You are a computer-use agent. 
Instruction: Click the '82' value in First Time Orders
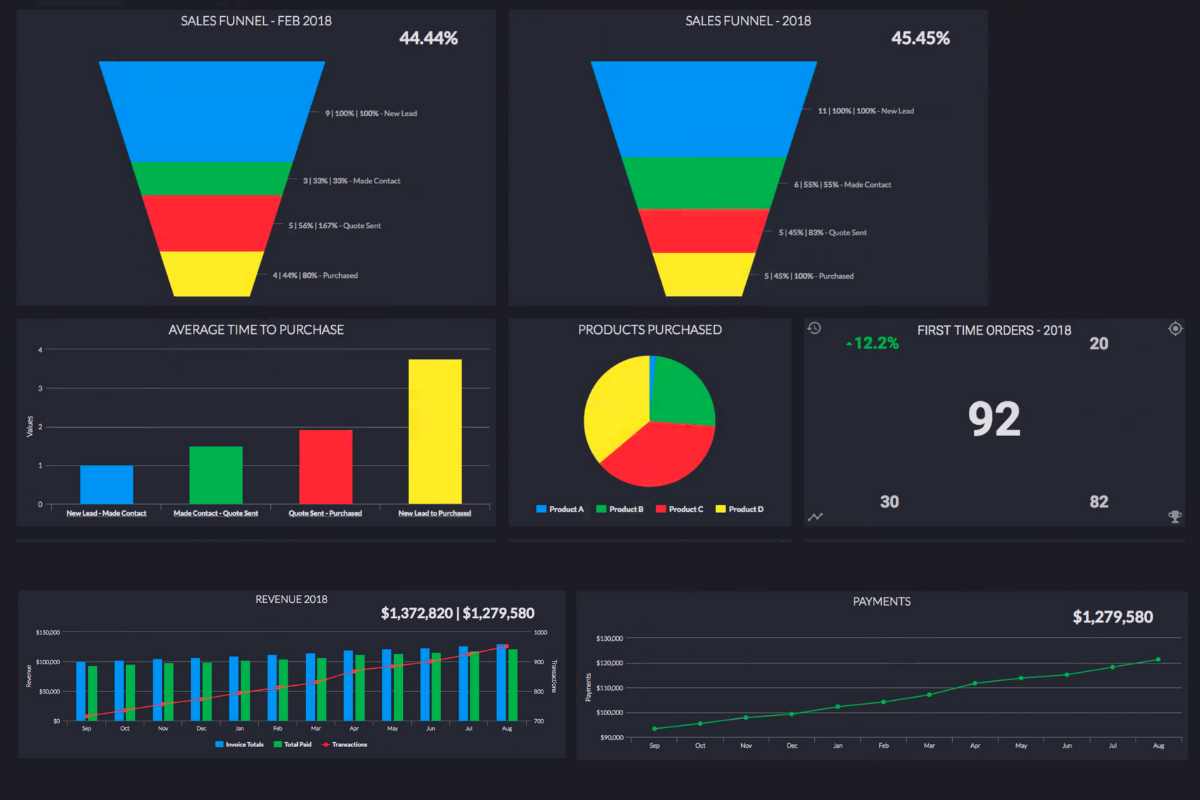pyautogui.click(x=1099, y=502)
